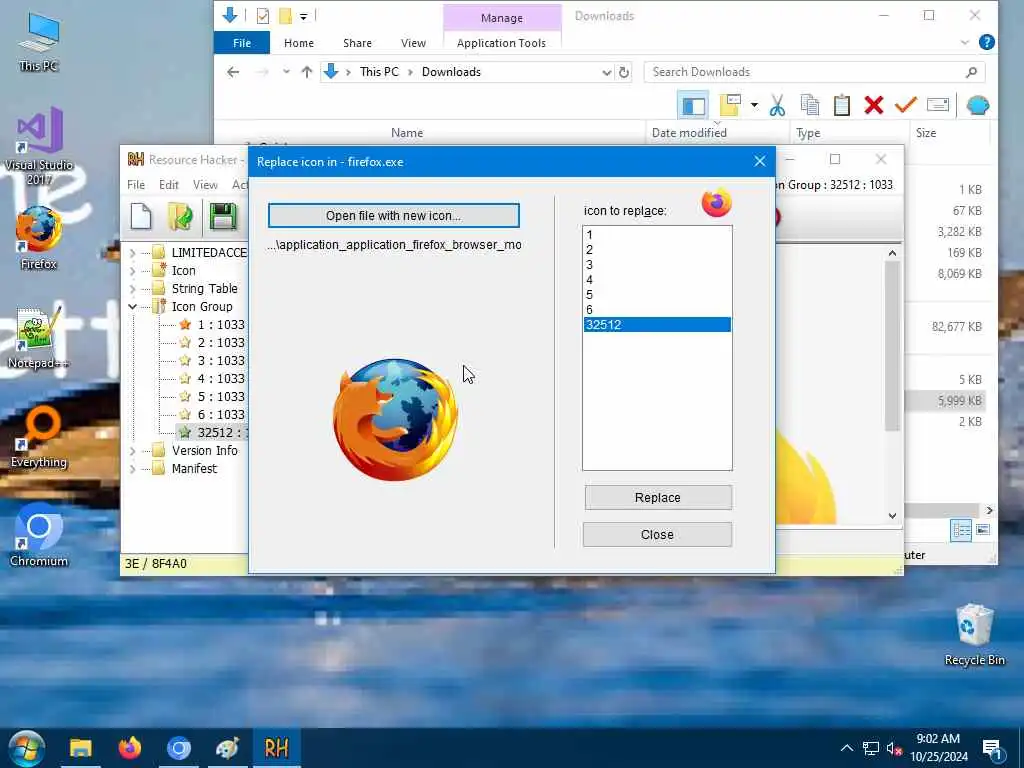
Task: Open the Share tab in Explorer ribbon
Action: tap(357, 43)
